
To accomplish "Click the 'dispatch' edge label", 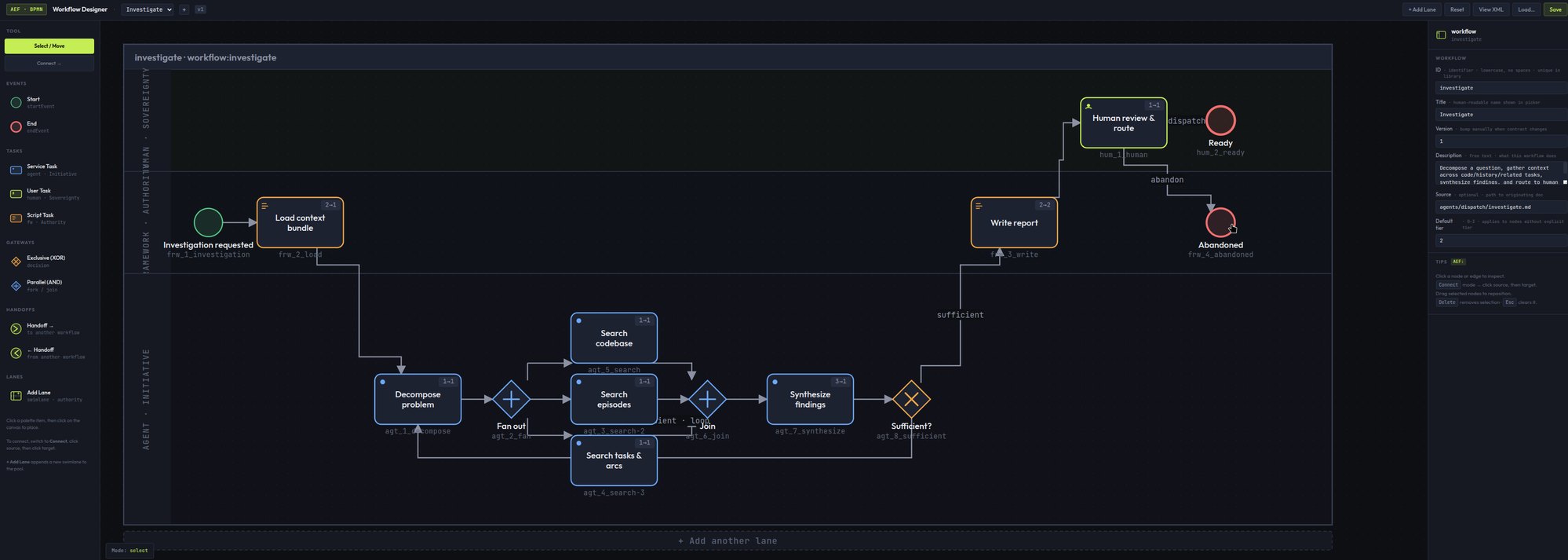I will tap(1187, 121).
